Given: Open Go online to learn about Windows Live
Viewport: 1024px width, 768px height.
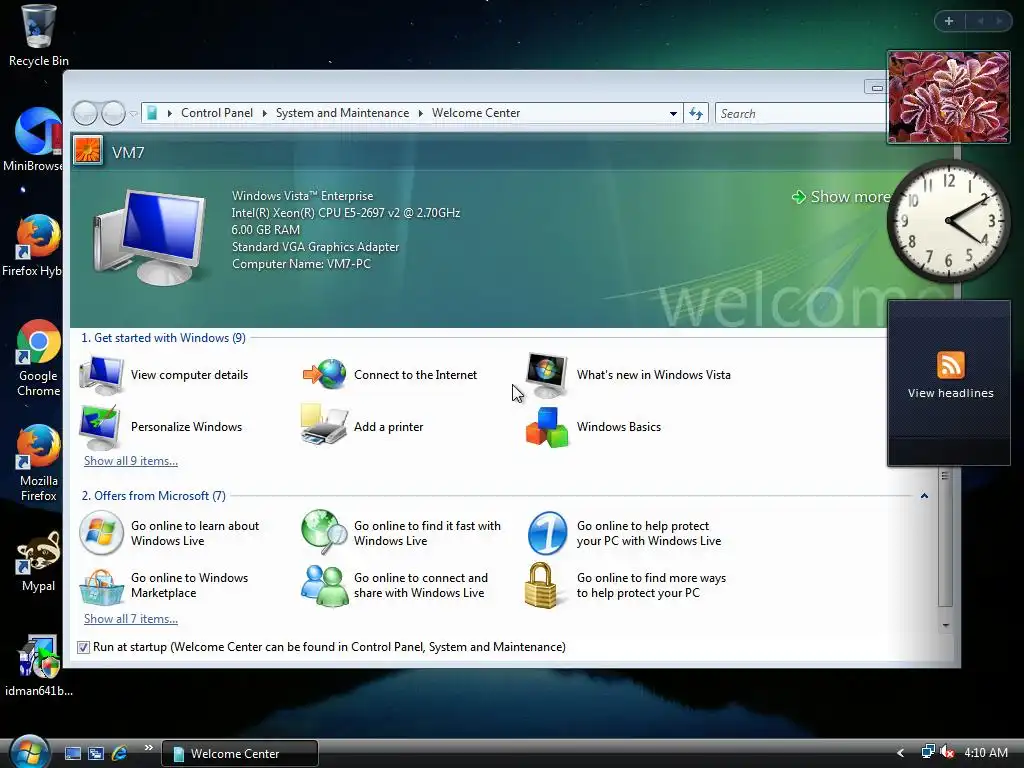Looking at the screenshot, I should pyautogui.click(x=169, y=534).
